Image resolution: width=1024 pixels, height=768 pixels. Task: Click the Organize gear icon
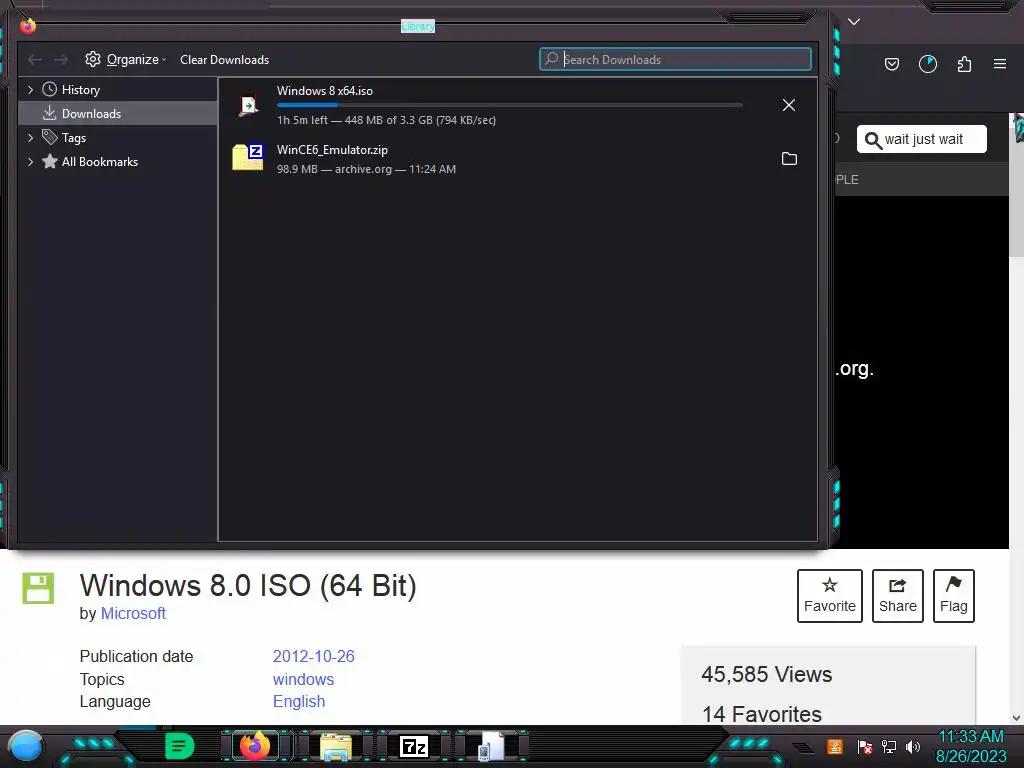click(x=93, y=59)
